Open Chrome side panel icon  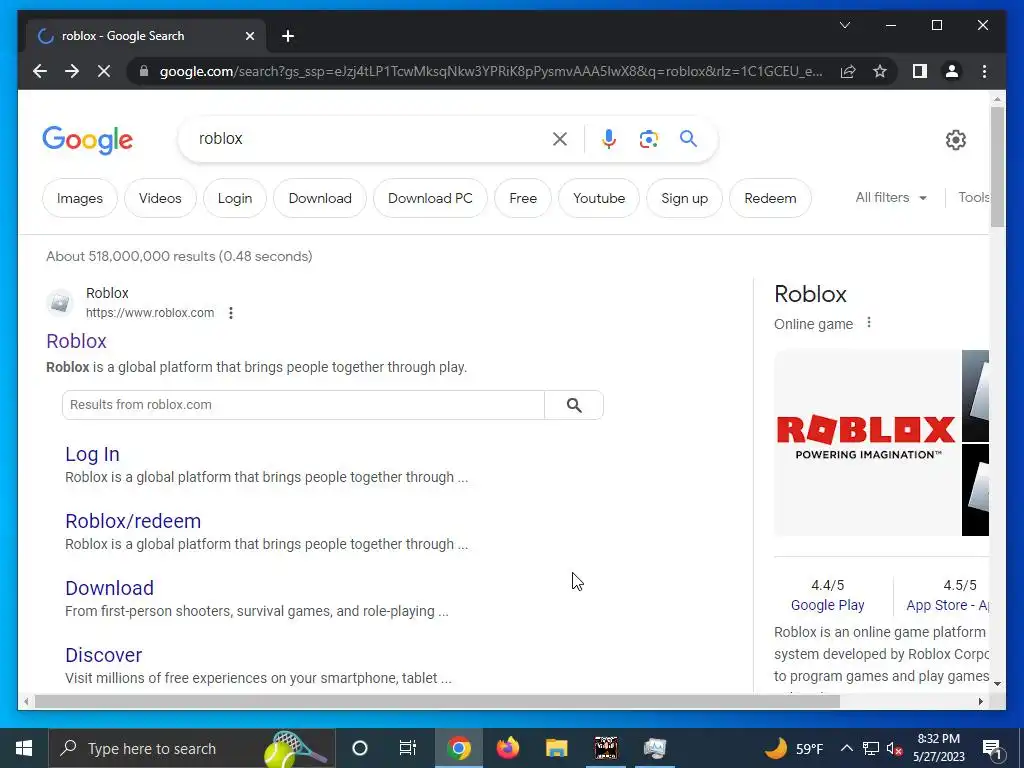920,71
